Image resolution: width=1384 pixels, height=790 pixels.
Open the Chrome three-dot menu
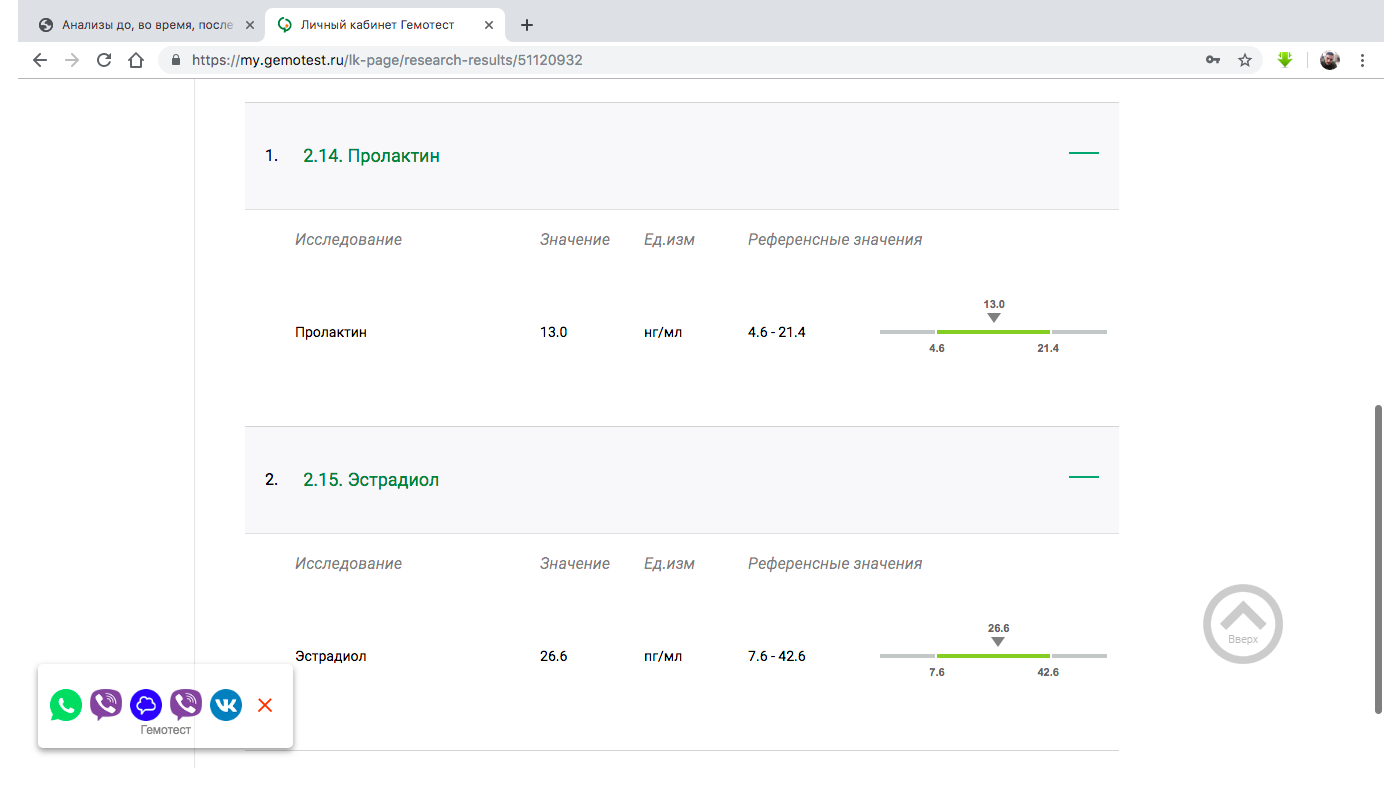coord(1362,60)
